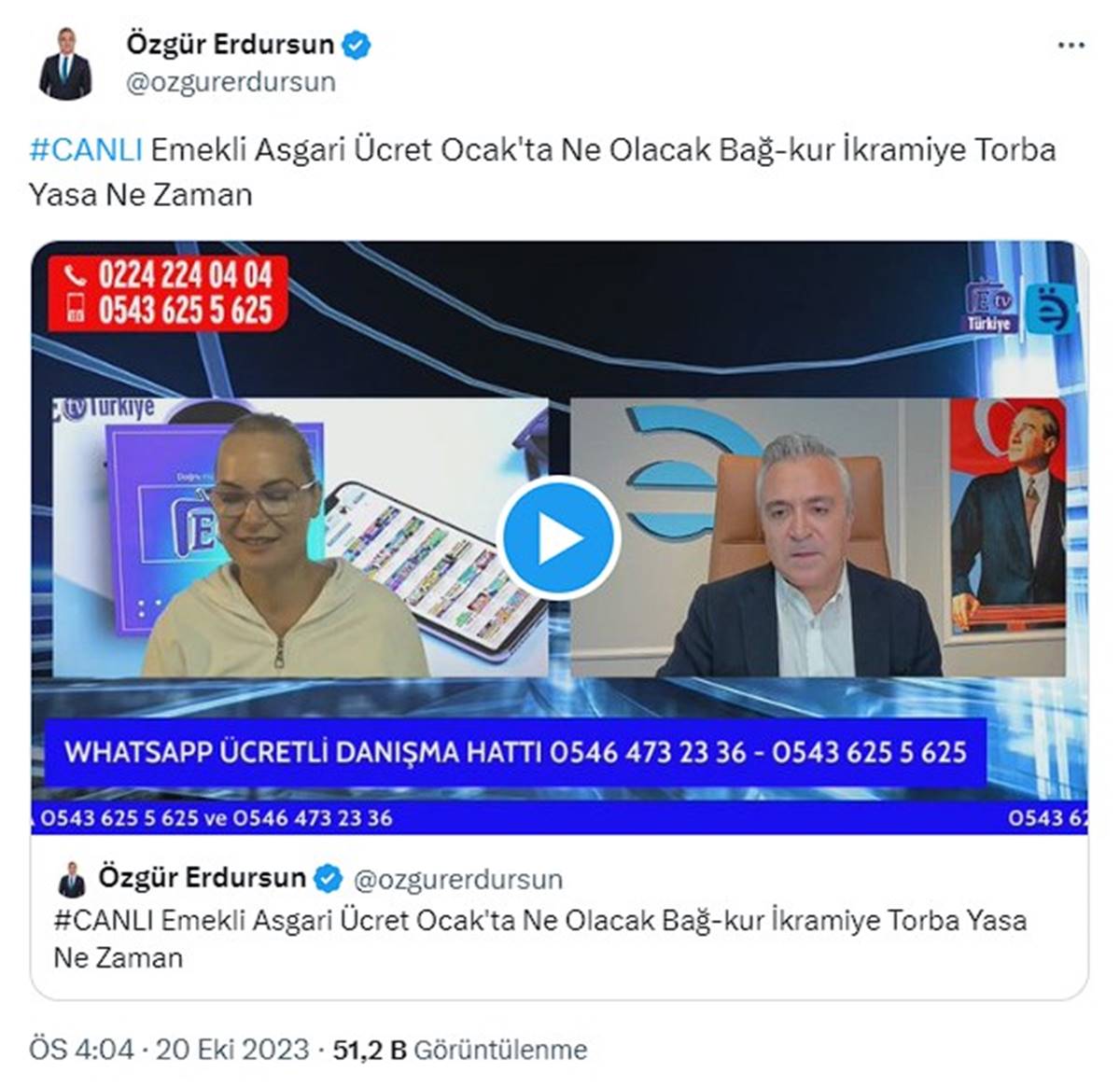Viewport: 1120px width, 1086px height.
Task: Click the ÖS 4:04 · 20 Eki 2023 timestamp
Action: (x=169, y=1050)
